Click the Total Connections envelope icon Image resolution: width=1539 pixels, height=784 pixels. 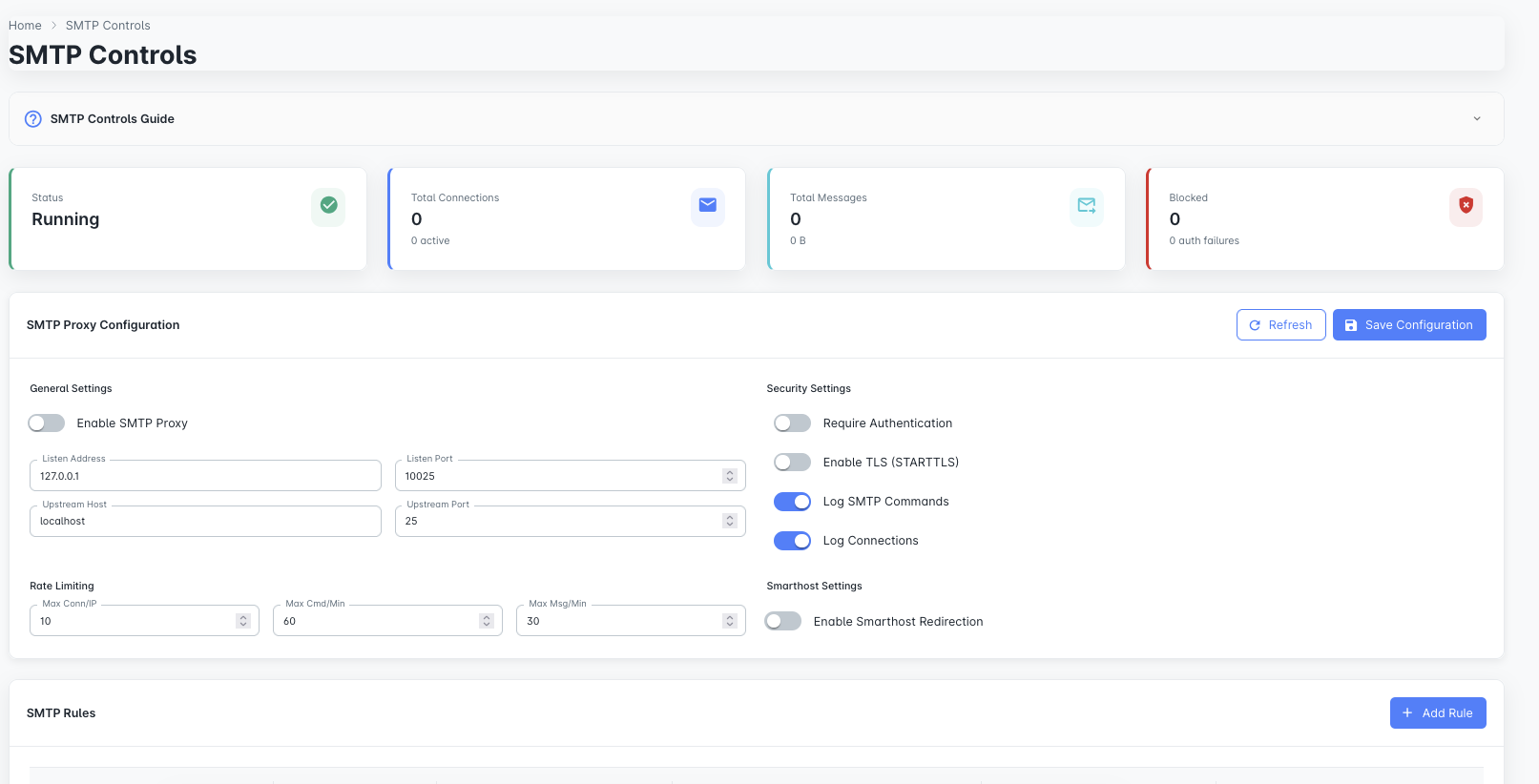click(x=707, y=205)
